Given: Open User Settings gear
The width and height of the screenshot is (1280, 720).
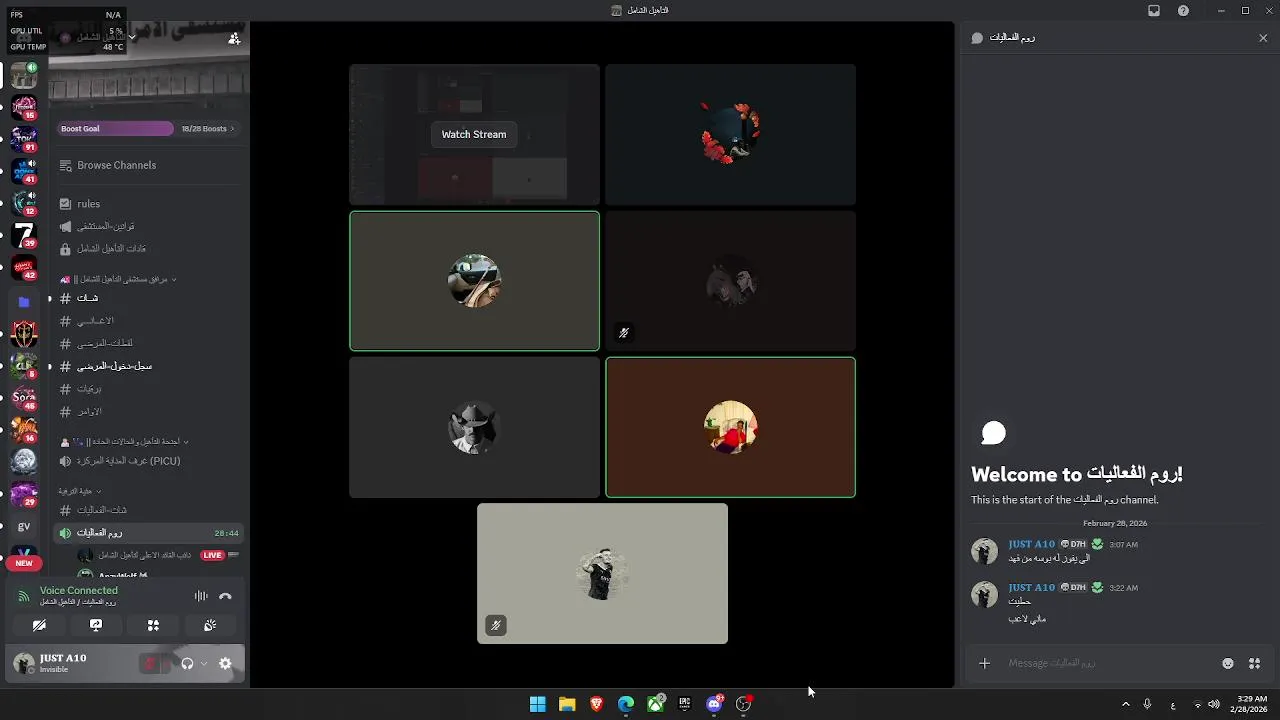Looking at the screenshot, I should click(225, 663).
